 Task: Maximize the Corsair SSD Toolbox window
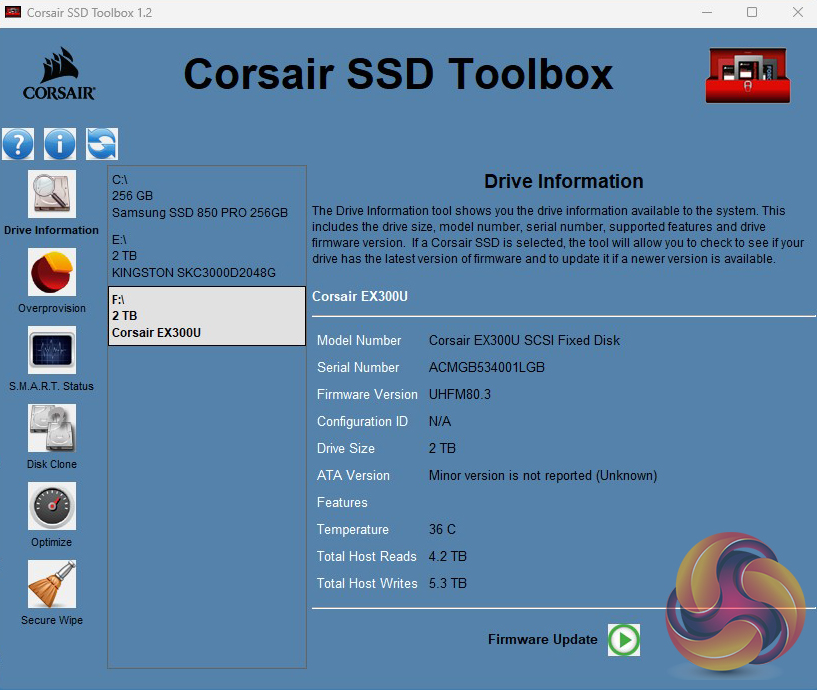tap(751, 13)
